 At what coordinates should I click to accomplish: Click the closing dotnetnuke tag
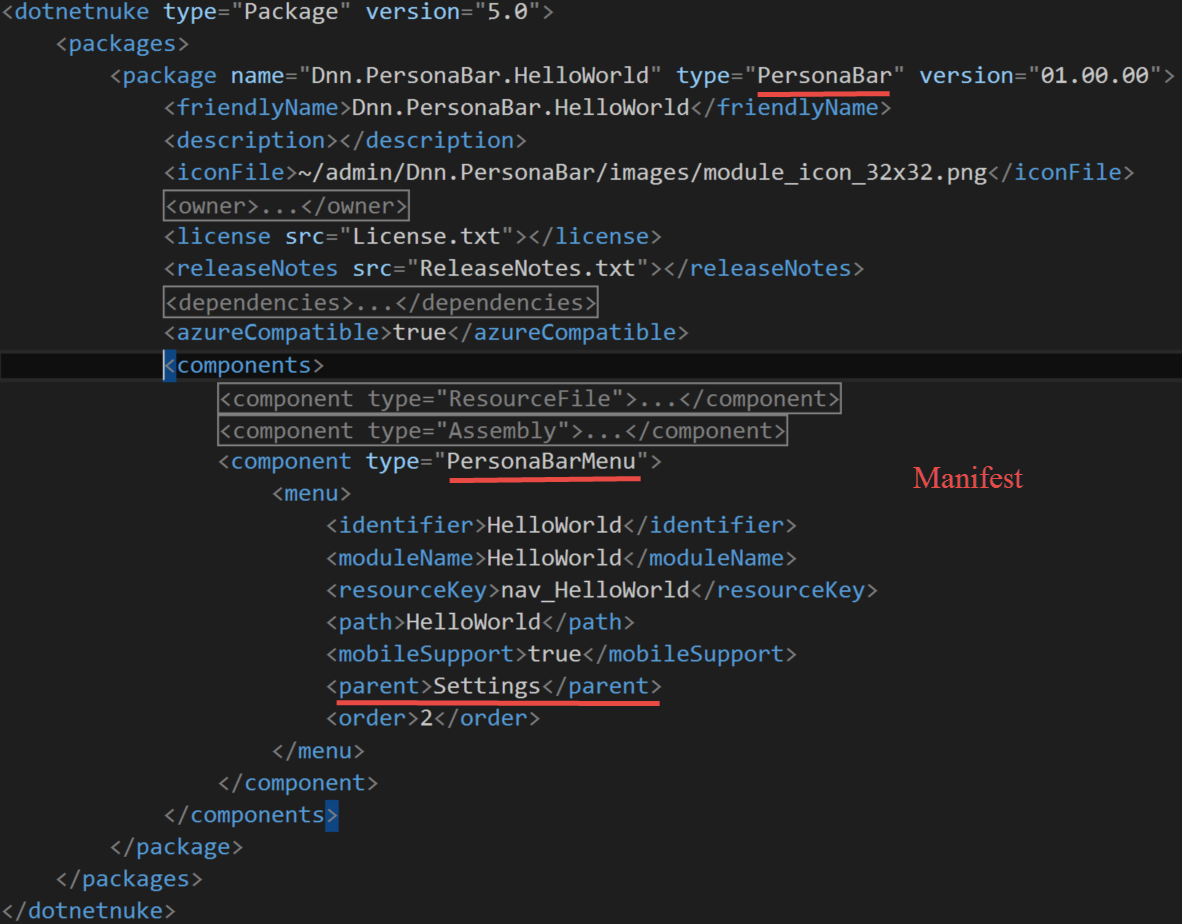tap(89, 910)
